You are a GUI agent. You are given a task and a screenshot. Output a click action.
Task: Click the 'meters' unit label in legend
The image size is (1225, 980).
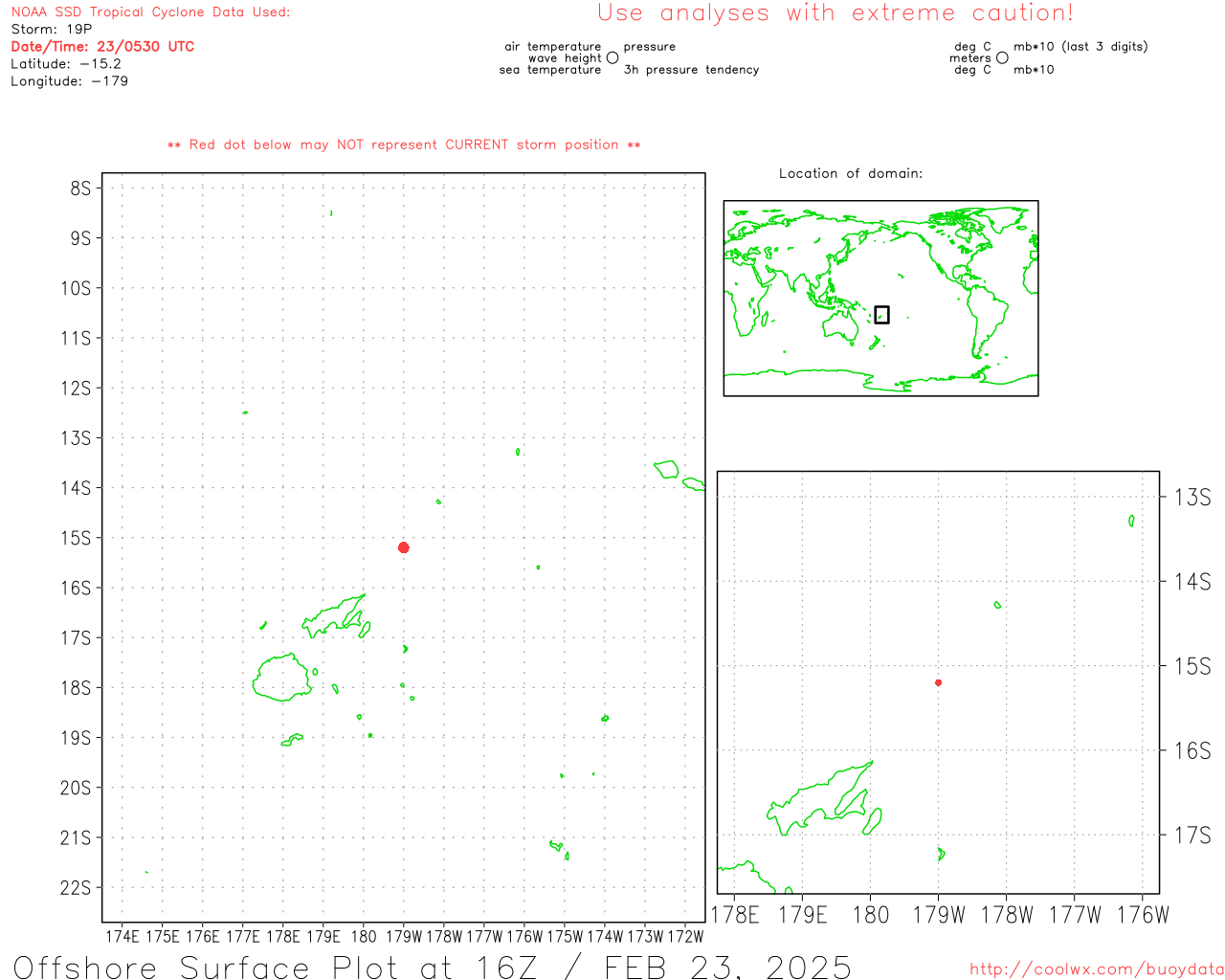[970, 58]
